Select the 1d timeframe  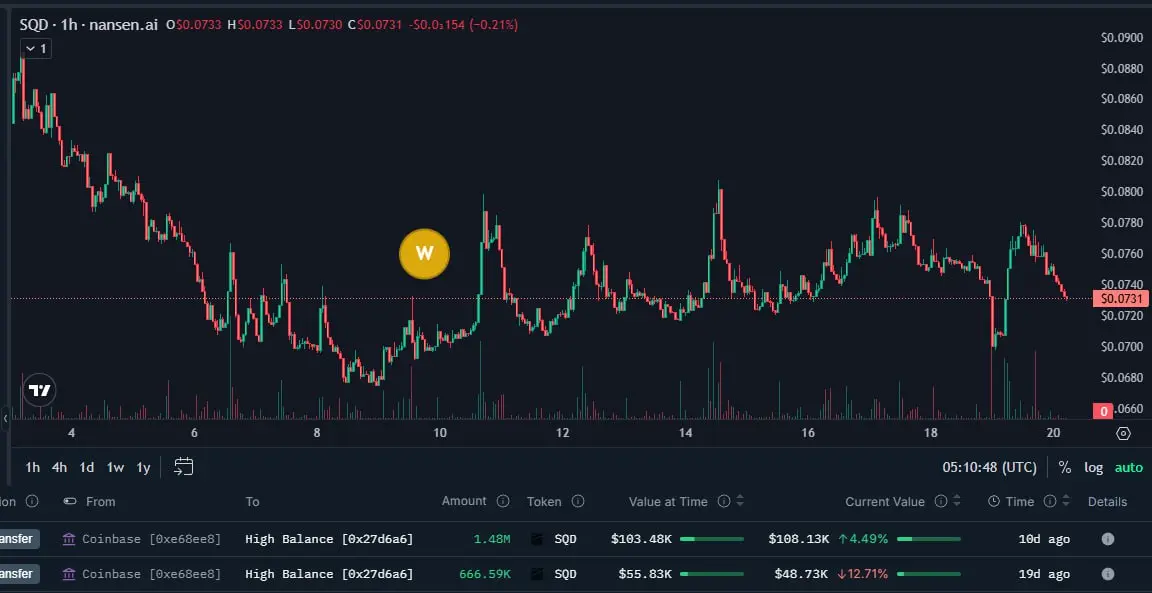tap(87, 467)
